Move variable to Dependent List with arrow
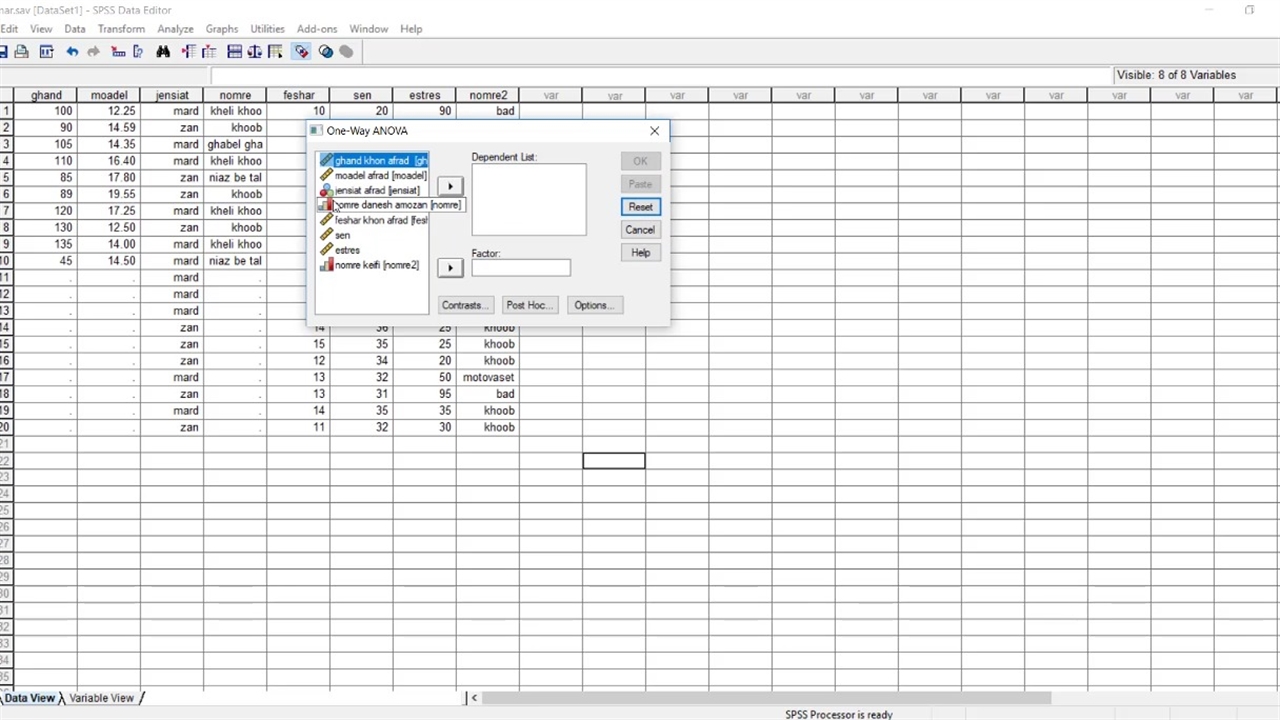The image size is (1280, 720). (450, 186)
